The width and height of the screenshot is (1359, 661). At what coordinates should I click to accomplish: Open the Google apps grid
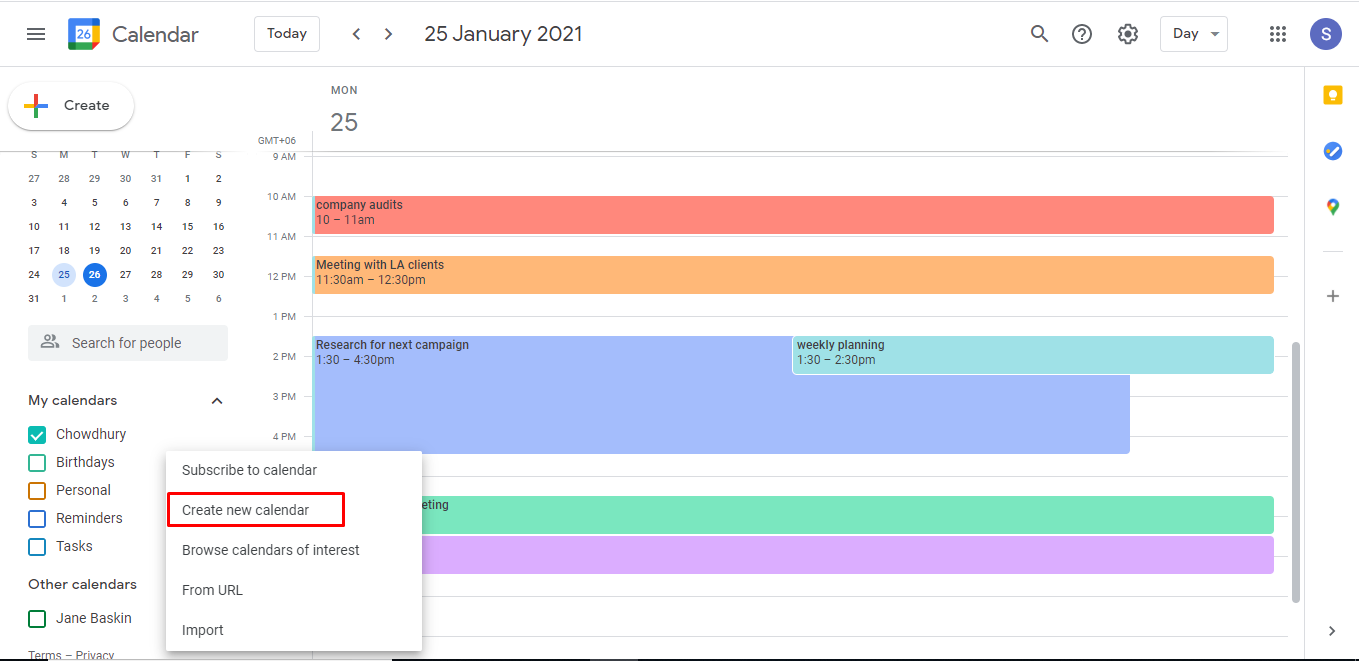[x=1278, y=33]
